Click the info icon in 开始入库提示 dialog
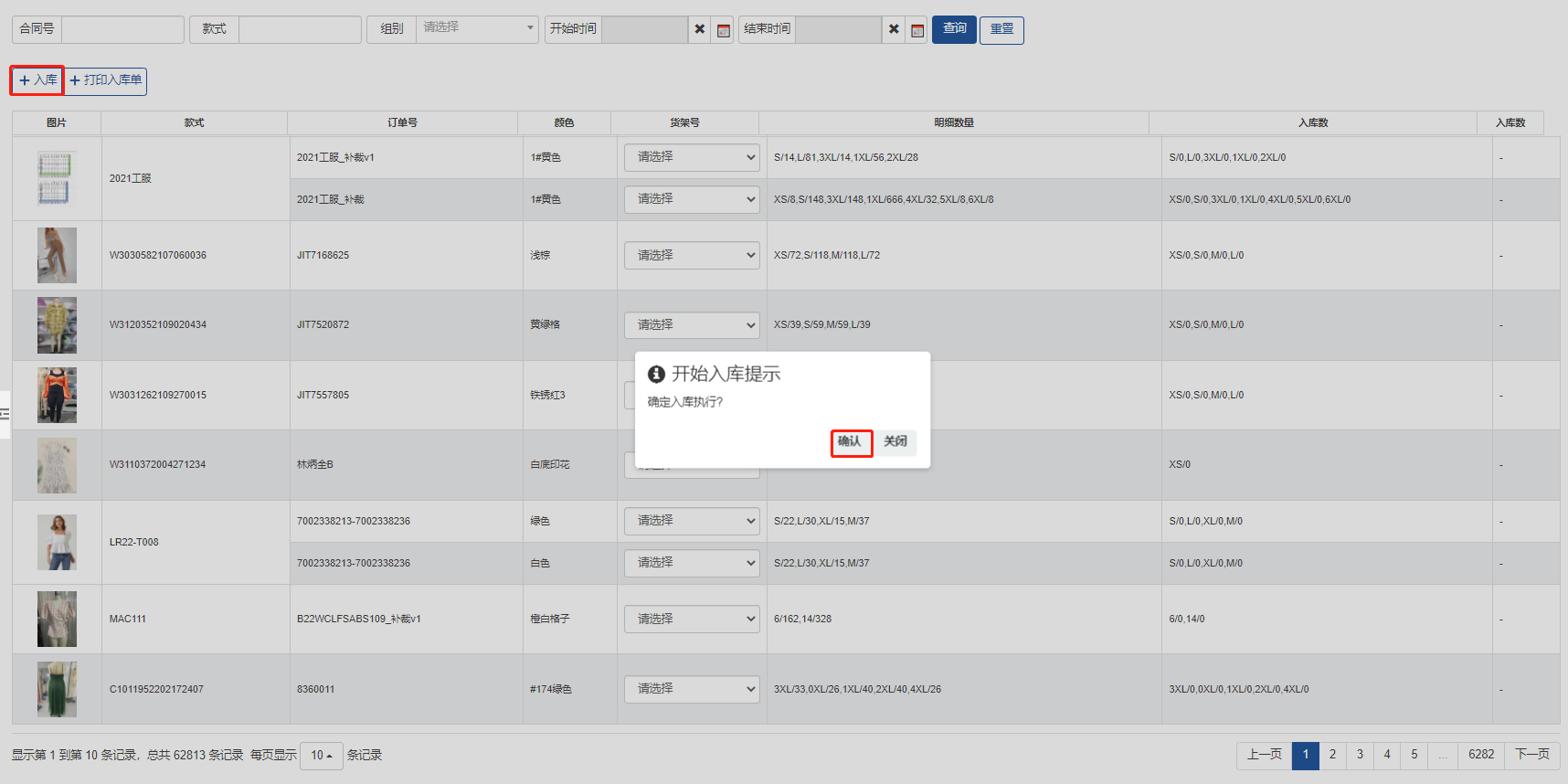This screenshot has height=784, width=1568. tap(656, 374)
